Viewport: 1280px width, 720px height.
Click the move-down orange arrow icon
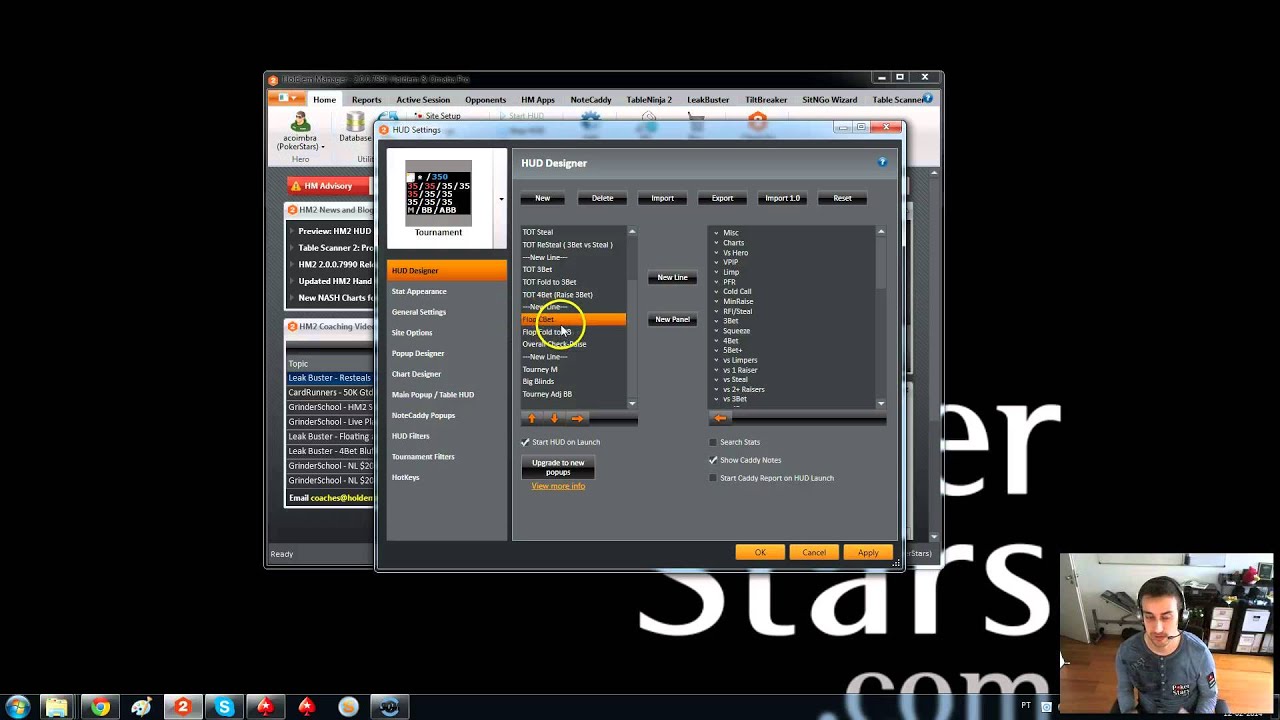point(554,419)
